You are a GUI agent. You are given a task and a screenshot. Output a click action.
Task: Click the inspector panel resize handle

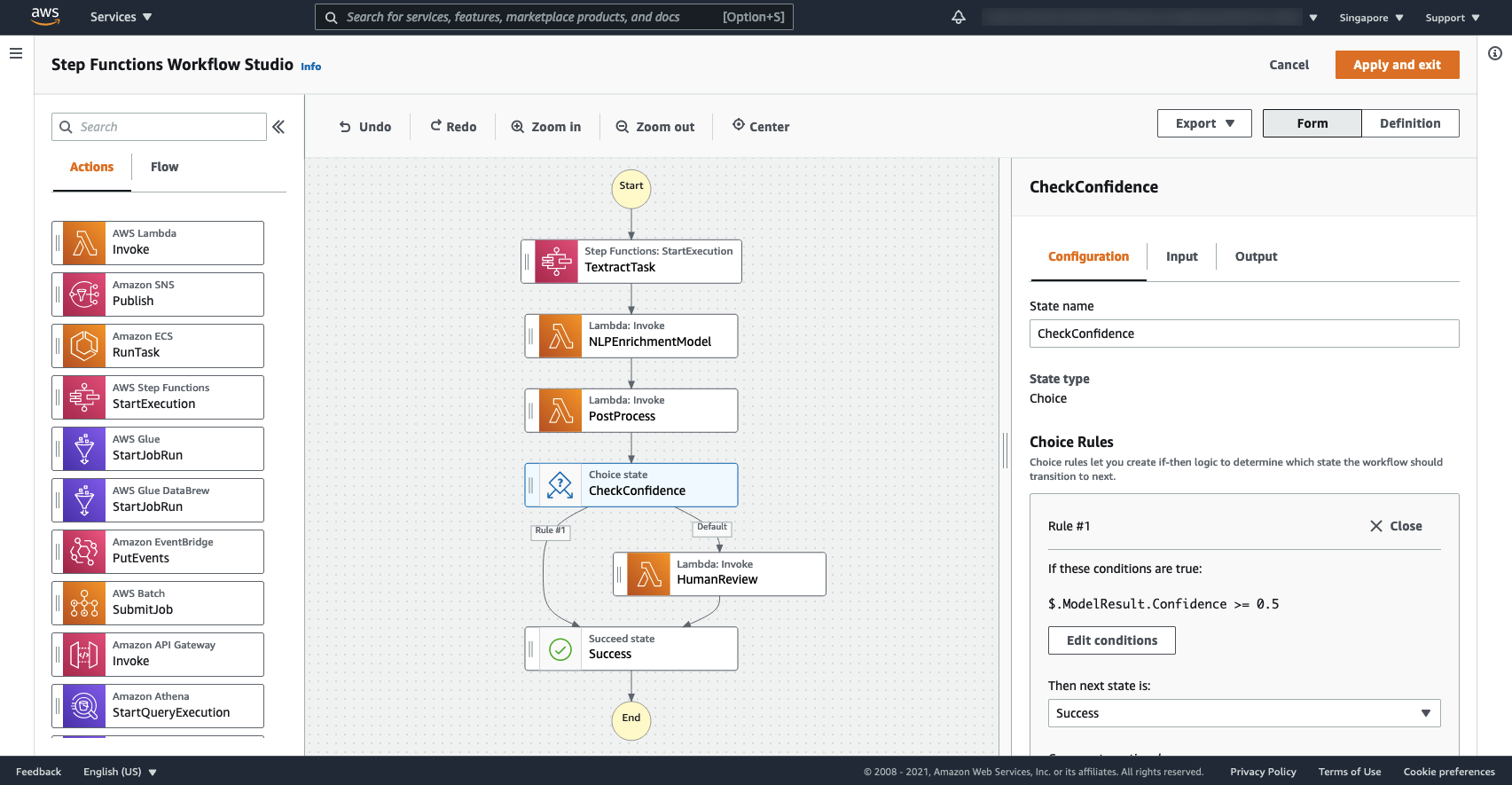coord(1005,451)
